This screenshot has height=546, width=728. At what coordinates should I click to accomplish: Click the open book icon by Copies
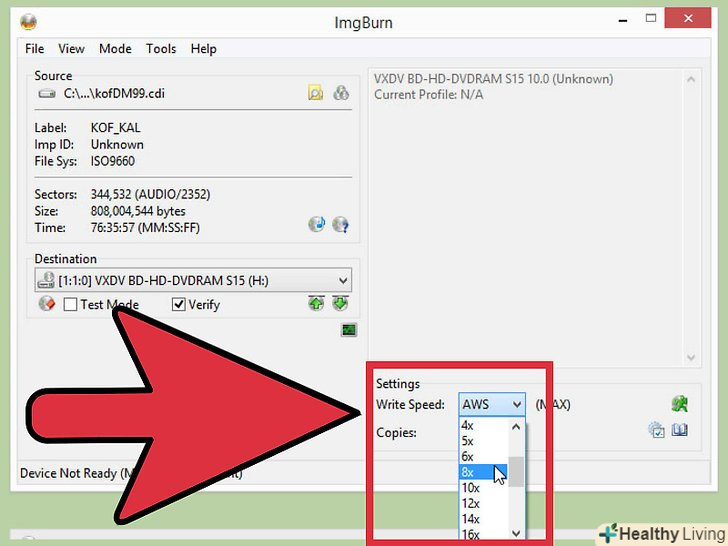[x=680, y=430]
